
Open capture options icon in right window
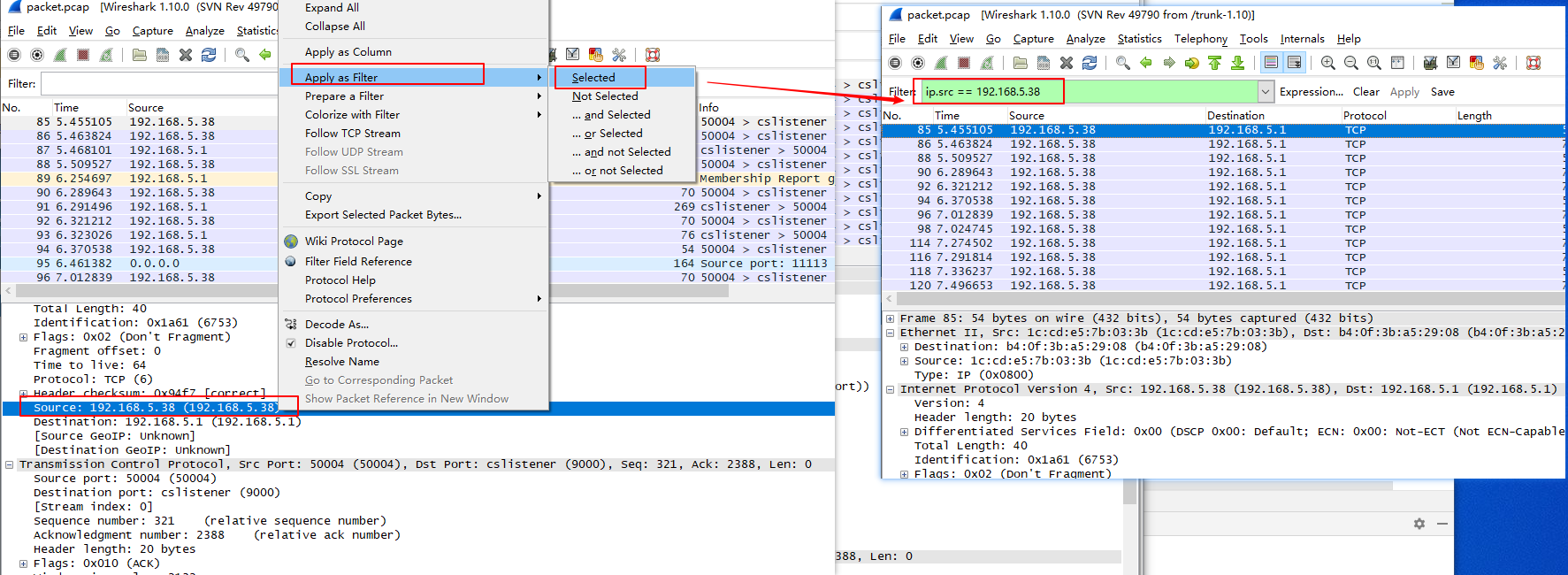tap(918, 63)
